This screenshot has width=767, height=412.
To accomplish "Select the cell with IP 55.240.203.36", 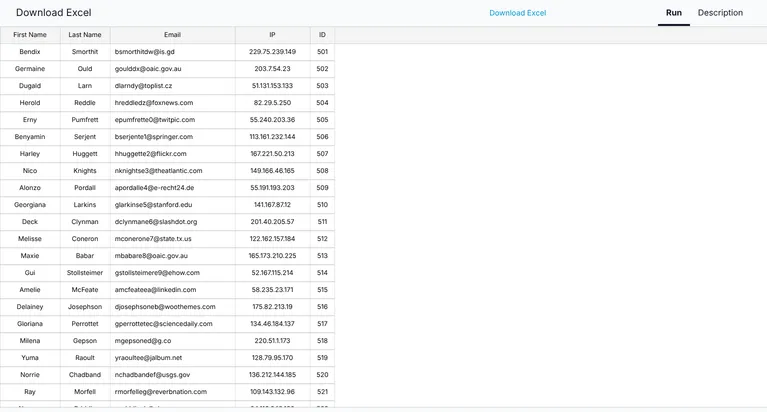I will pyautogui.click(x=272, y=120).
